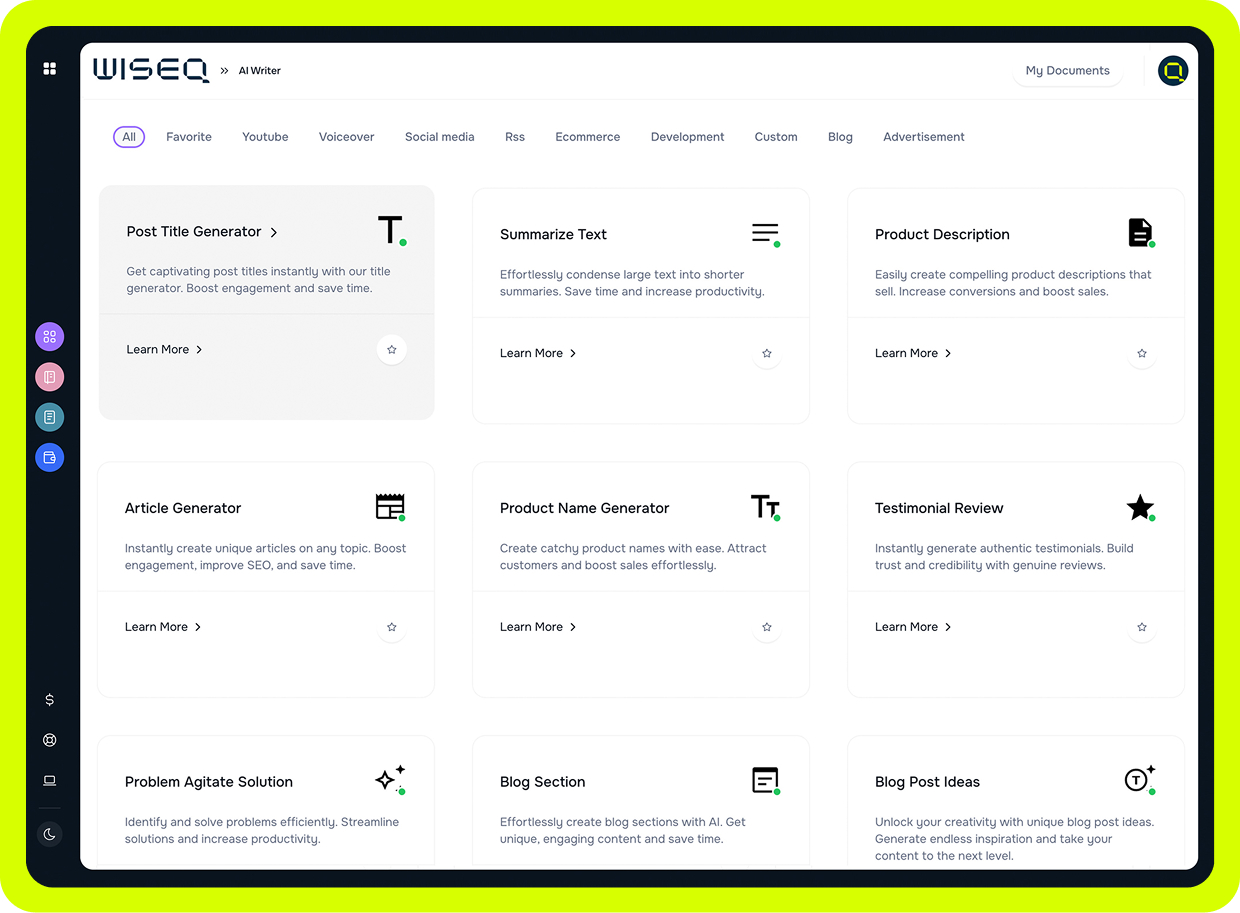The height and width of the screenshot is (913, 1240).
Task: Toggle dark mode with the moon icon
Action: (49, 833)
